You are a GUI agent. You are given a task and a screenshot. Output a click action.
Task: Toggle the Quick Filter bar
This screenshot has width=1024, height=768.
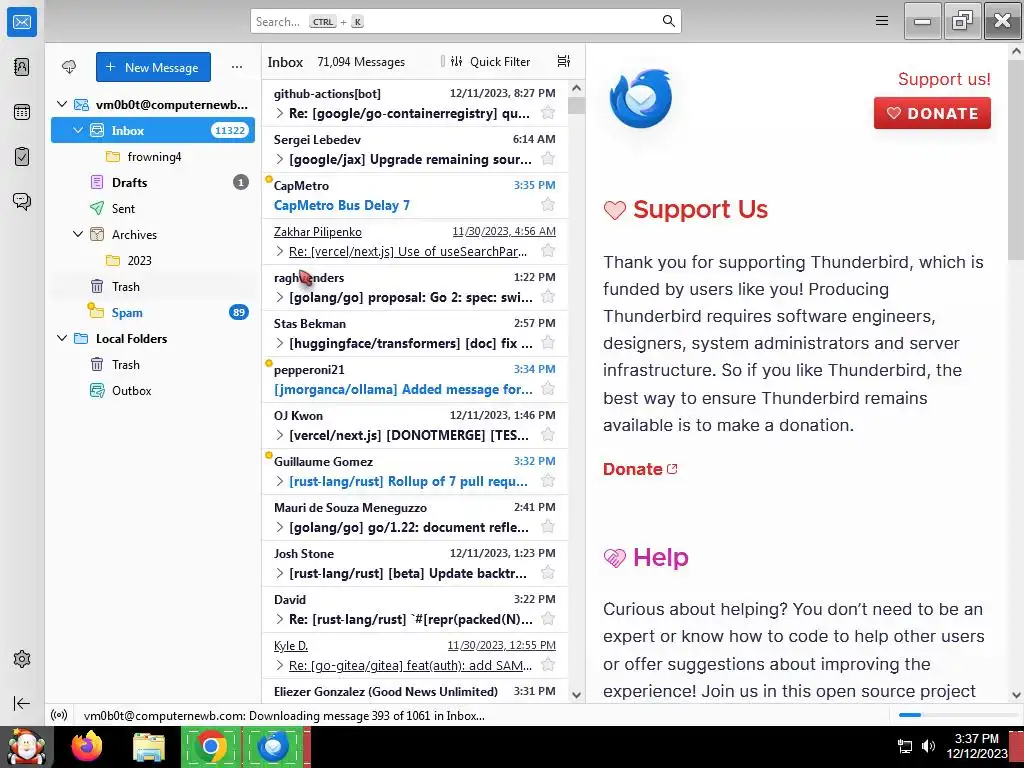pyautogui.click(x=490, y=61)
